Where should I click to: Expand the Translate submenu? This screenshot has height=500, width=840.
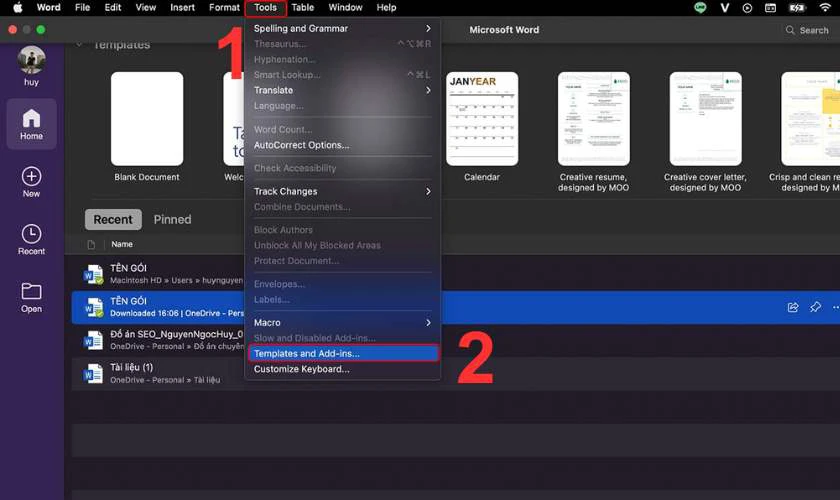(x=428, y=90)
